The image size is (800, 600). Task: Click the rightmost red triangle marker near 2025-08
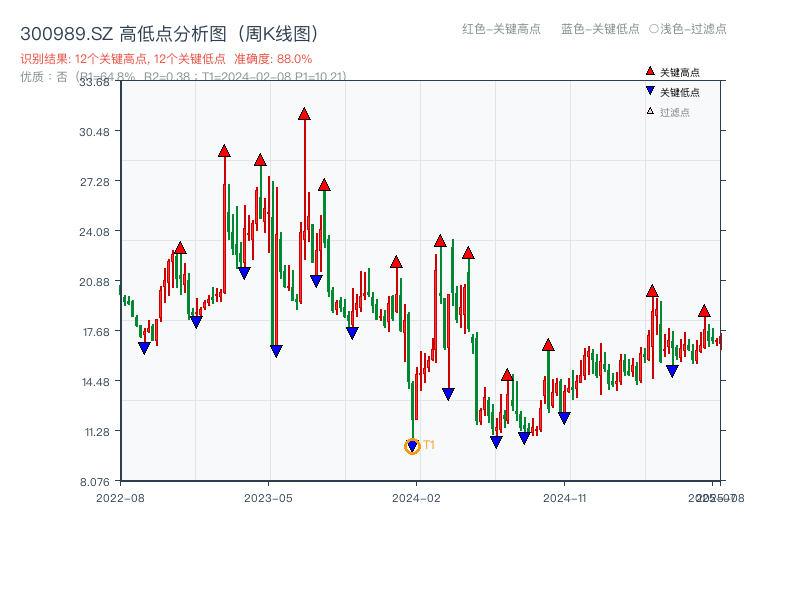tap(704, 311)
